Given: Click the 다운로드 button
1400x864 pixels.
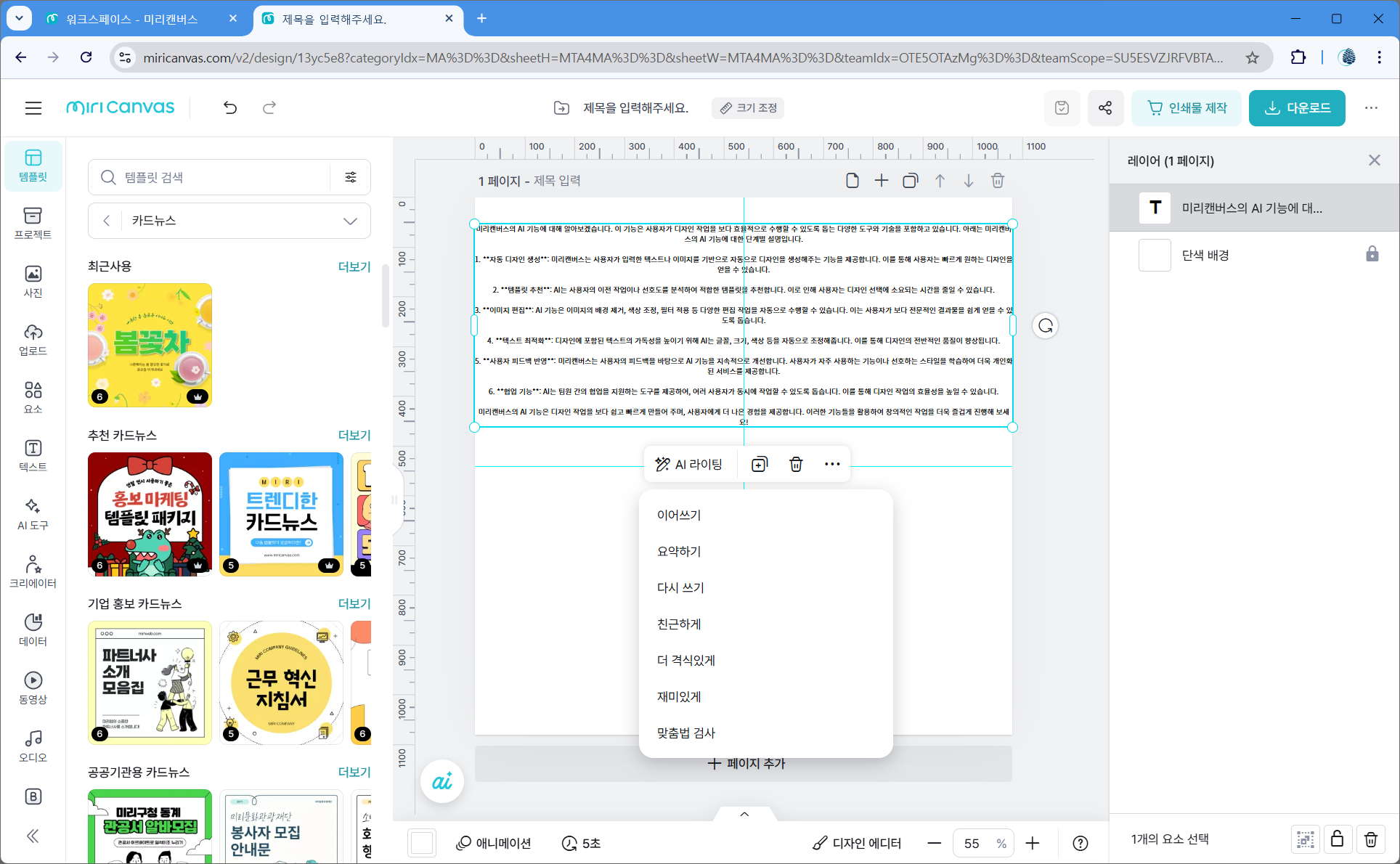Looking at the screenshot, I should click(1297, 108).
